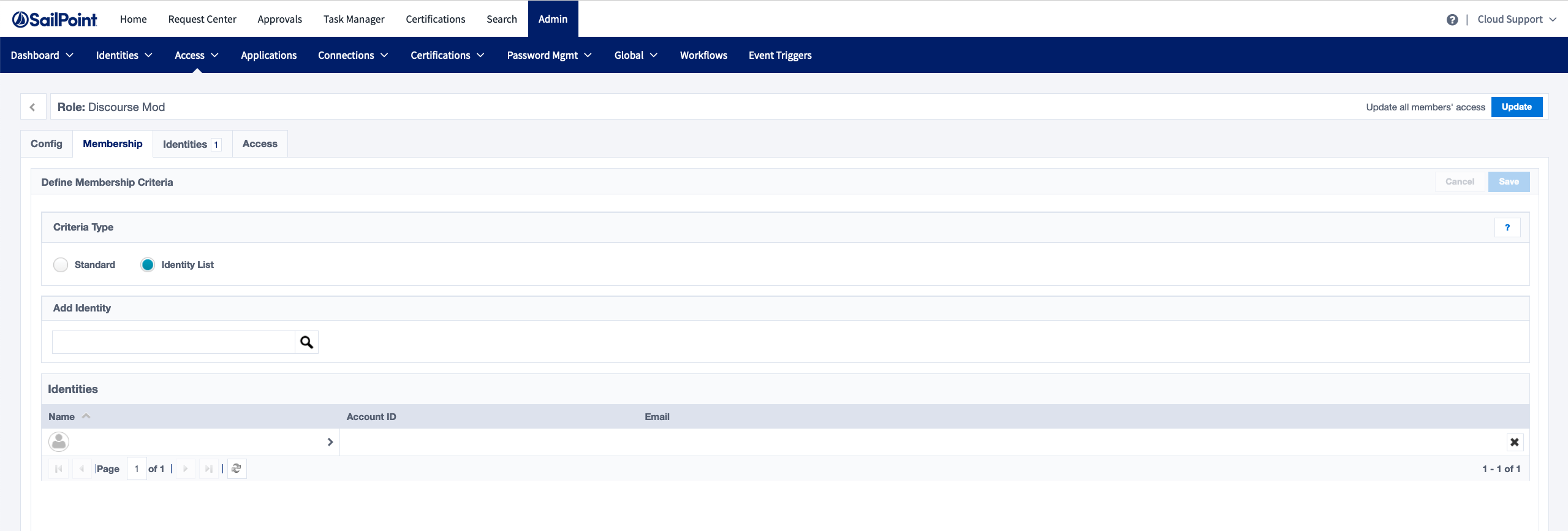Click the identity avatar icon in row

click(x=58, y=441)
